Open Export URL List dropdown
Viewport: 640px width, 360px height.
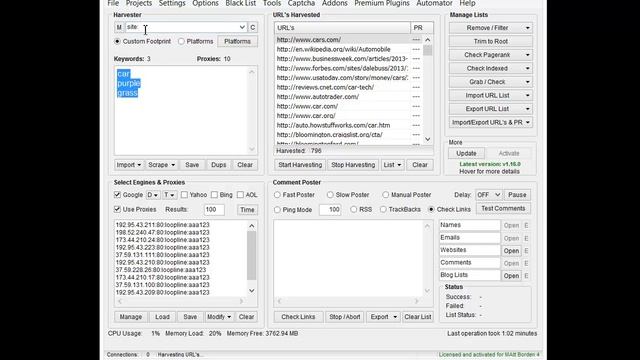[x=491, y=109]
